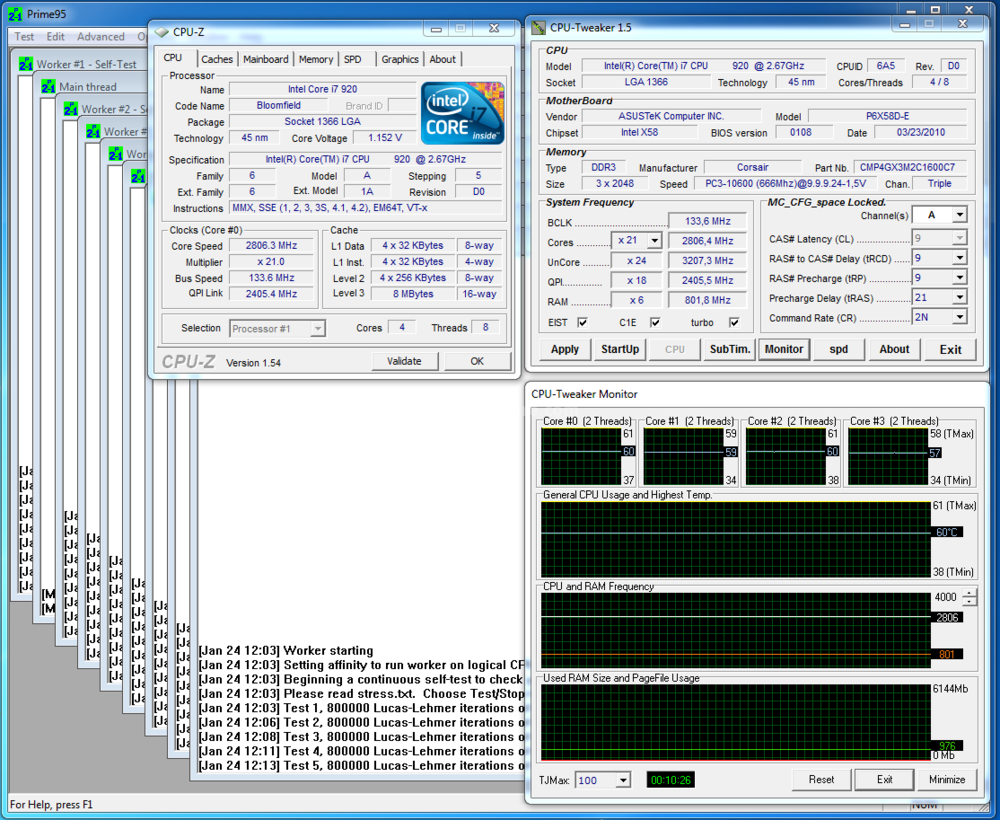Click the Test 5 Lucas-Lehmer log line
1000x820 pixels.
click(361, 766)
